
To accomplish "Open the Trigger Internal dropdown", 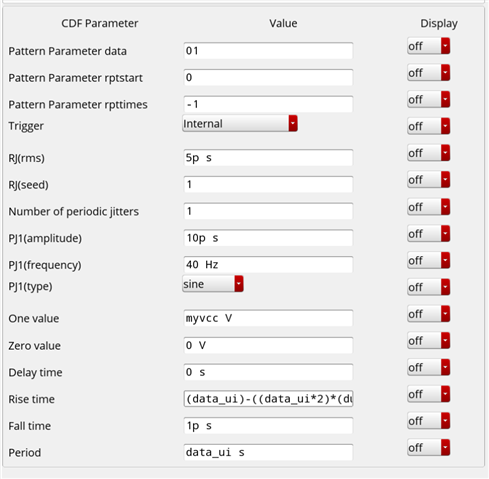I will 240,124.
